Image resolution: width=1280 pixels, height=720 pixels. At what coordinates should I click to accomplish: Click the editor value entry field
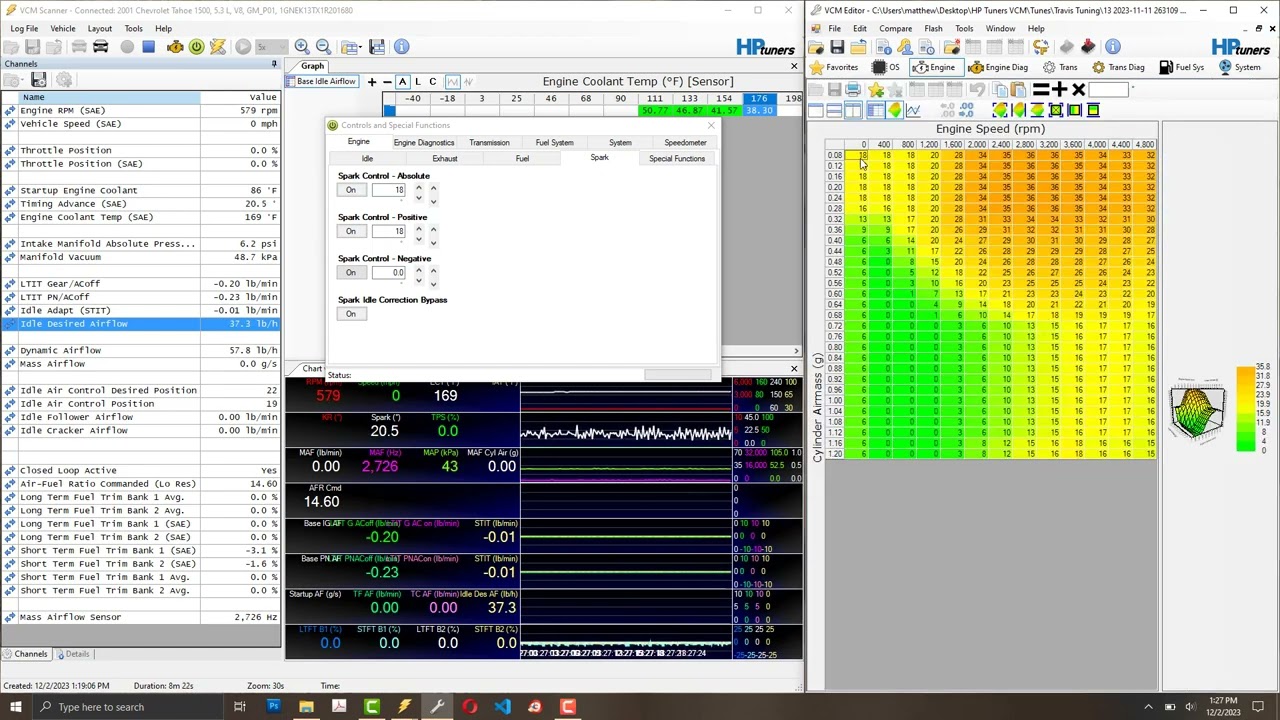coord(1108,90)
